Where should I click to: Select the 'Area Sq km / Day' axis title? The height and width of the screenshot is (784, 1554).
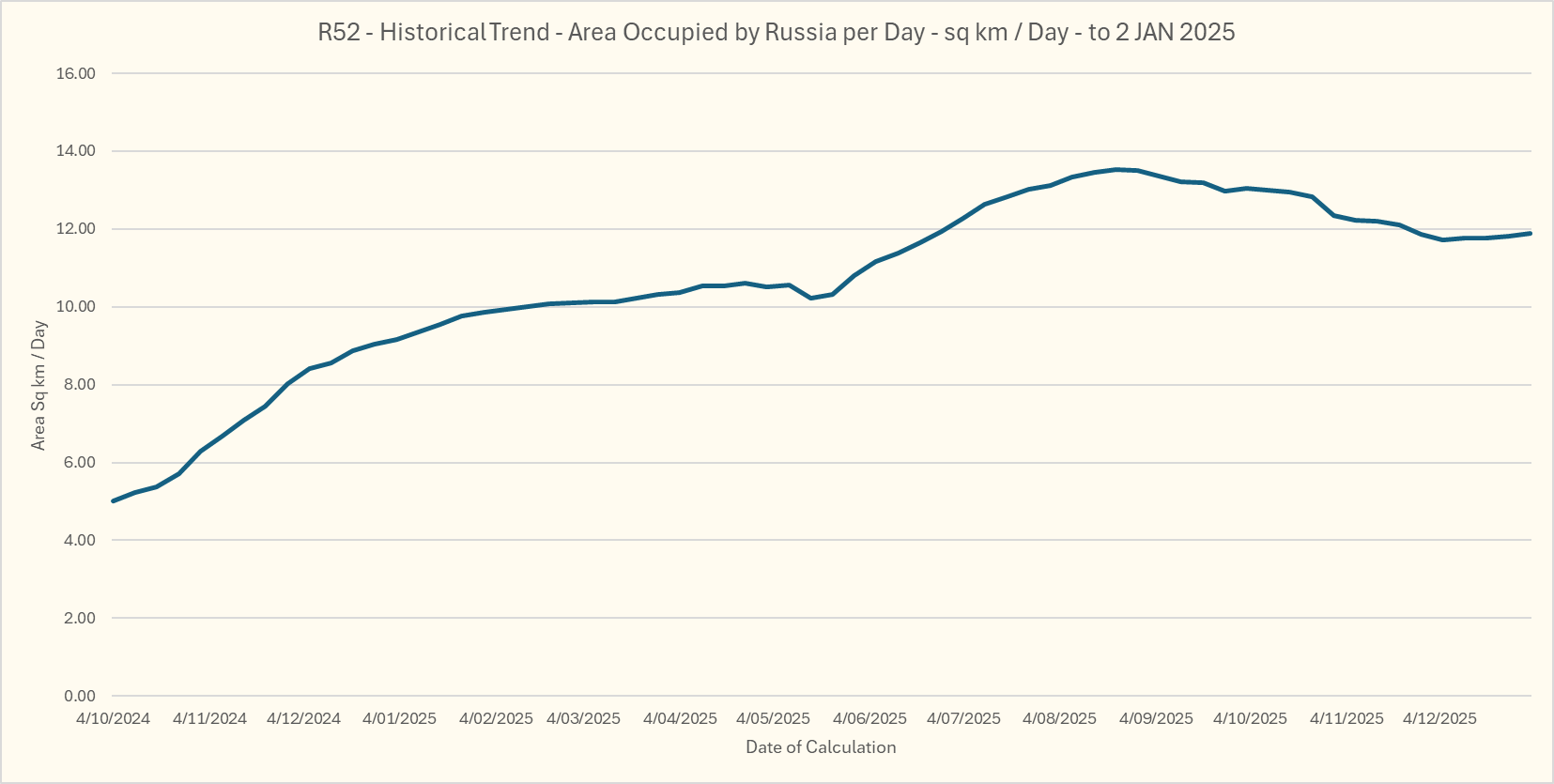pyautogui.click(x=38, y=385)
